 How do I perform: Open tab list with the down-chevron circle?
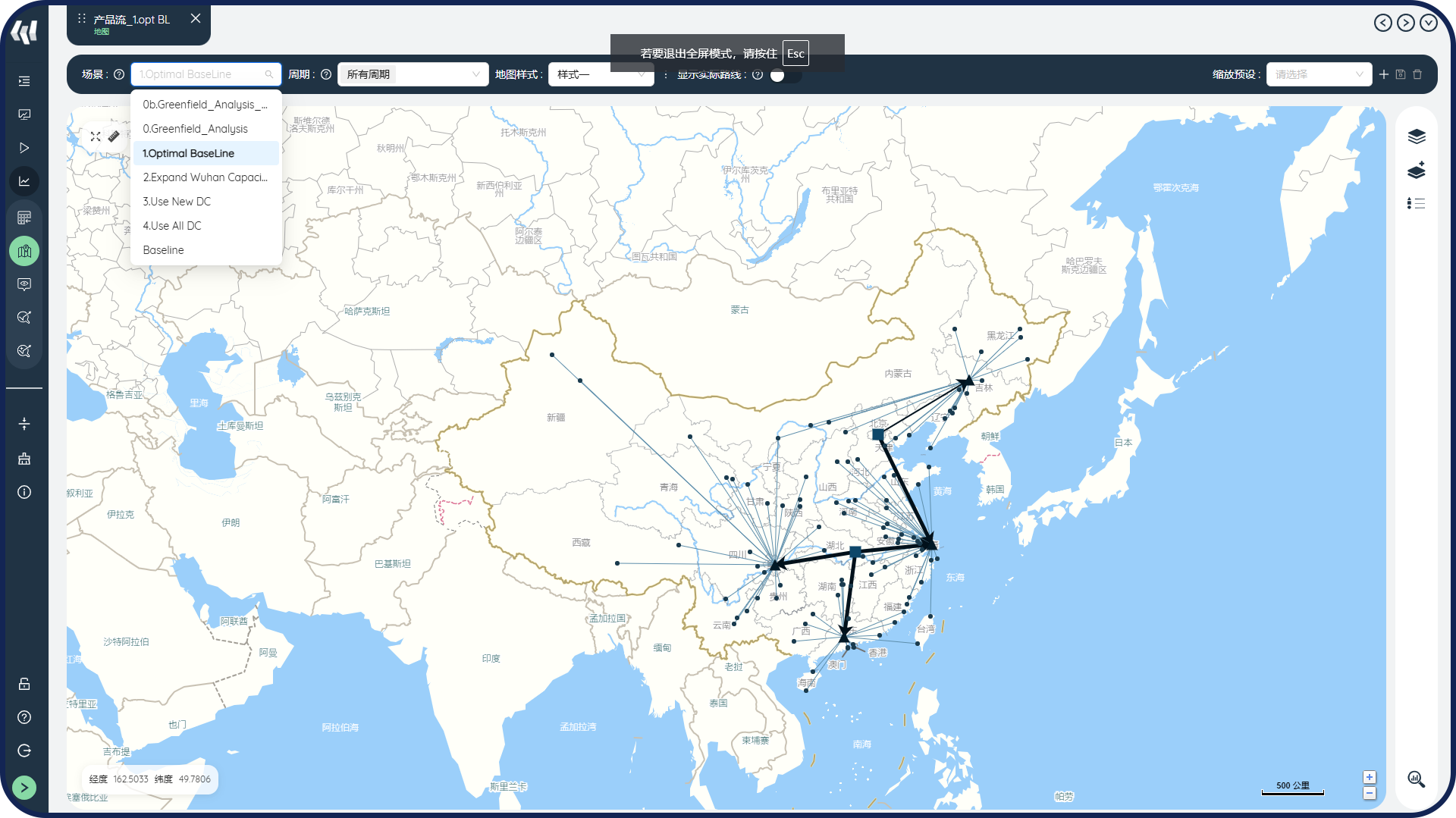(x=1429, y=23)
